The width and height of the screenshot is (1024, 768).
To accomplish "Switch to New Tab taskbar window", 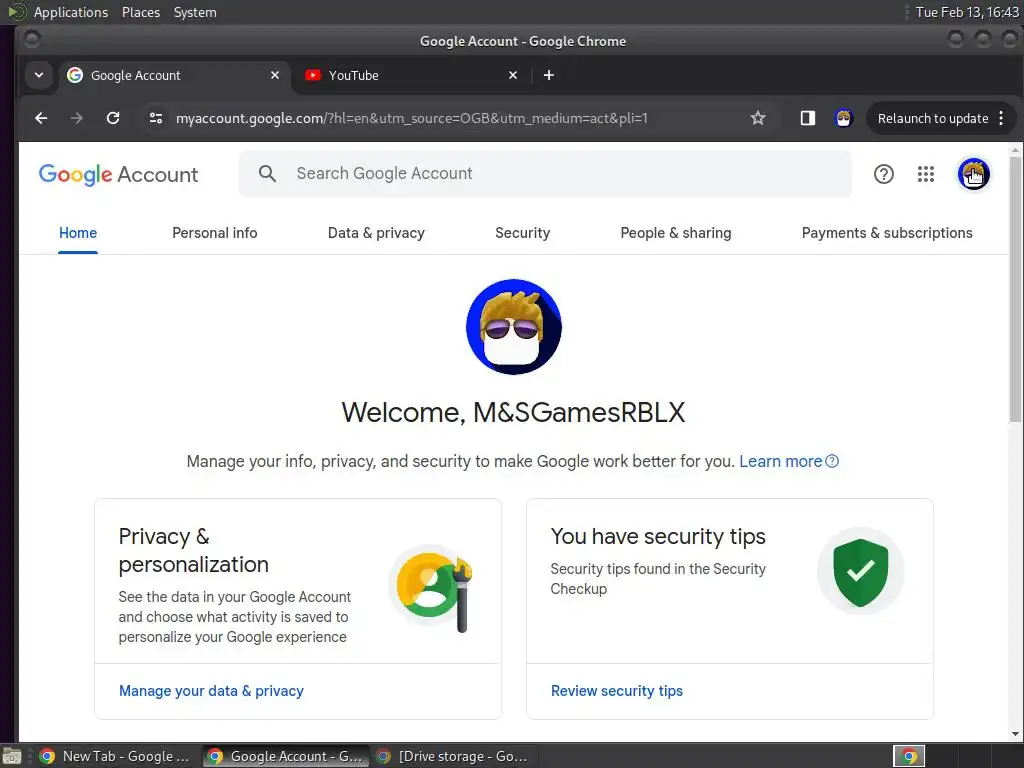I will click(114, 756).
